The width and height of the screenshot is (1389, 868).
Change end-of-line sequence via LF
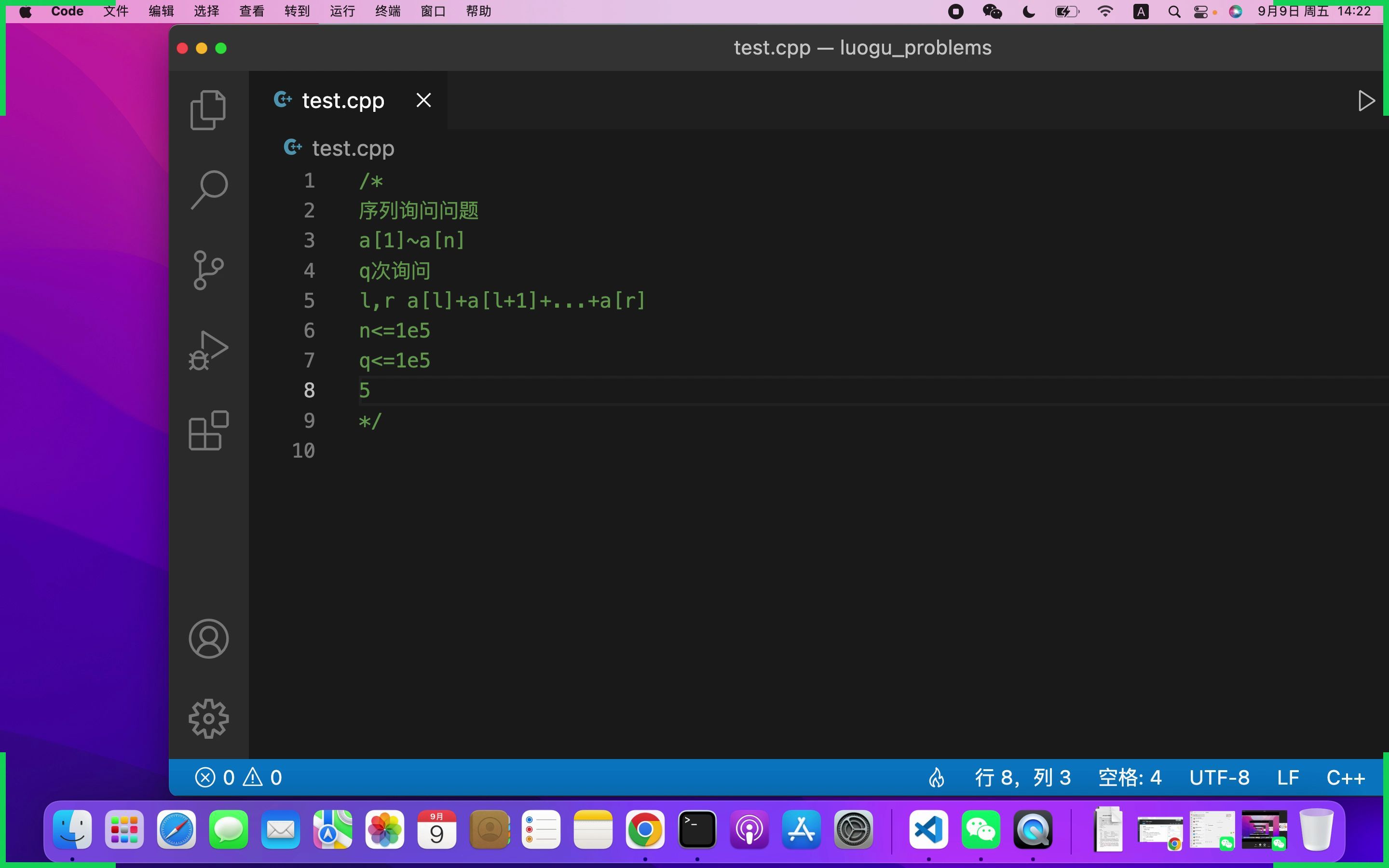tap(1288, 777)
